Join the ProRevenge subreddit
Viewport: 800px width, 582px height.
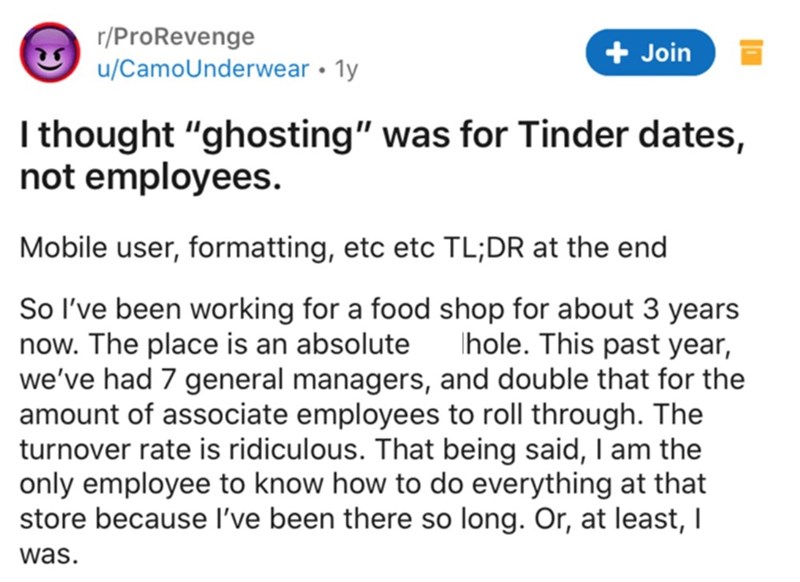(650, 52)
